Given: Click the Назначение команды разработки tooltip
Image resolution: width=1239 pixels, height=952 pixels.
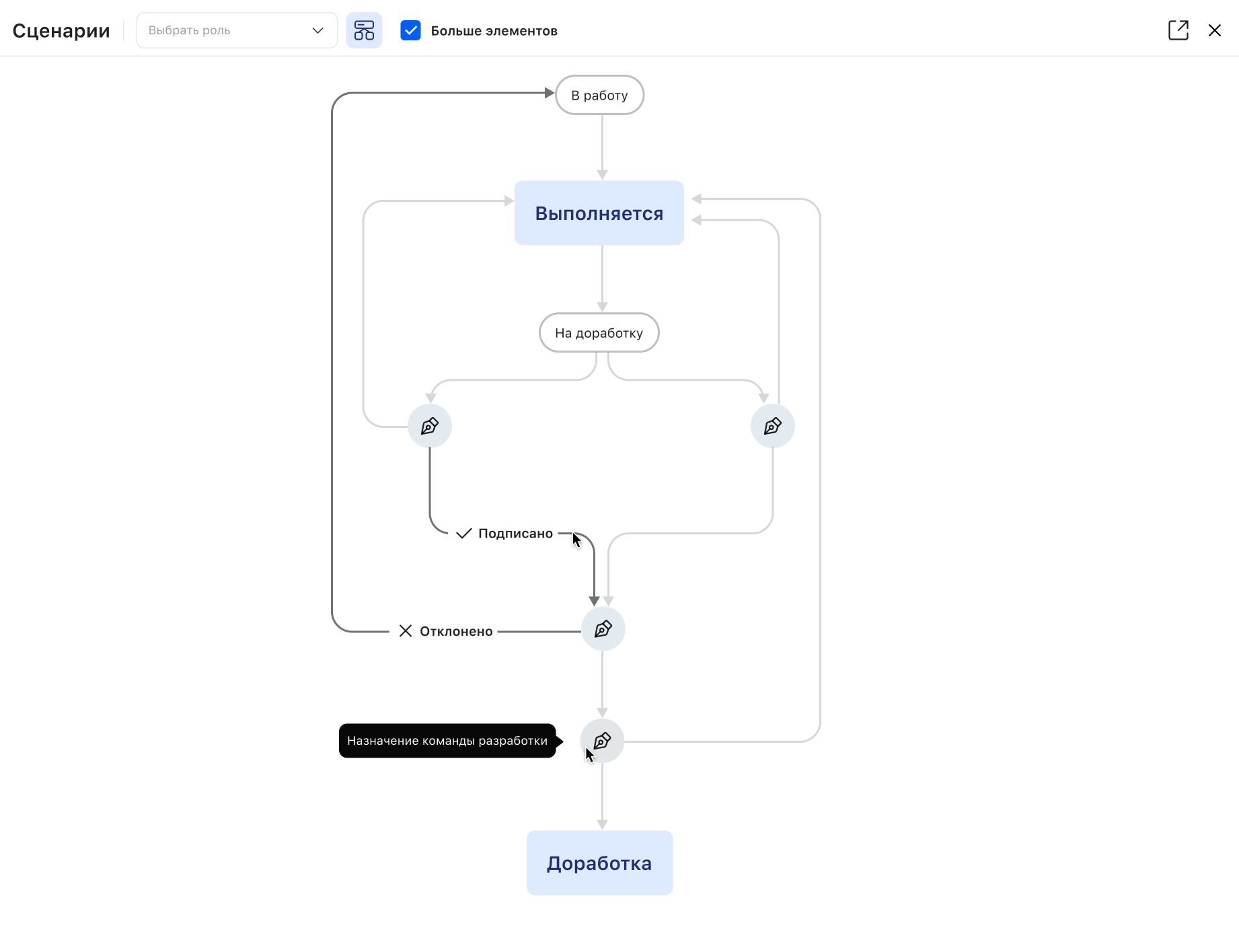Looking at the screenshot, I should pyautogui.click(x=447, y=741).
